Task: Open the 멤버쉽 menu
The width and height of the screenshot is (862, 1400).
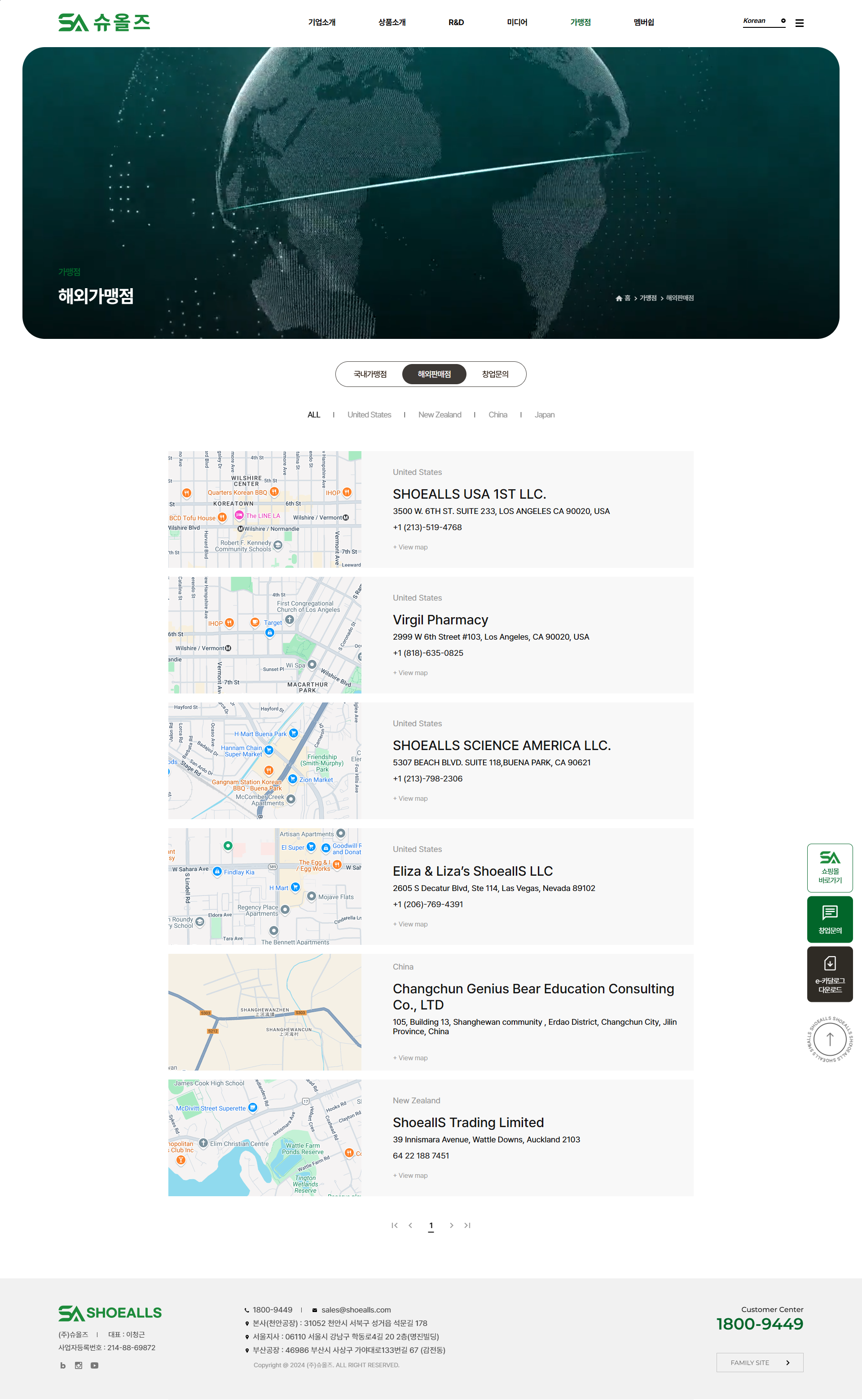Action: click(644, 22)
